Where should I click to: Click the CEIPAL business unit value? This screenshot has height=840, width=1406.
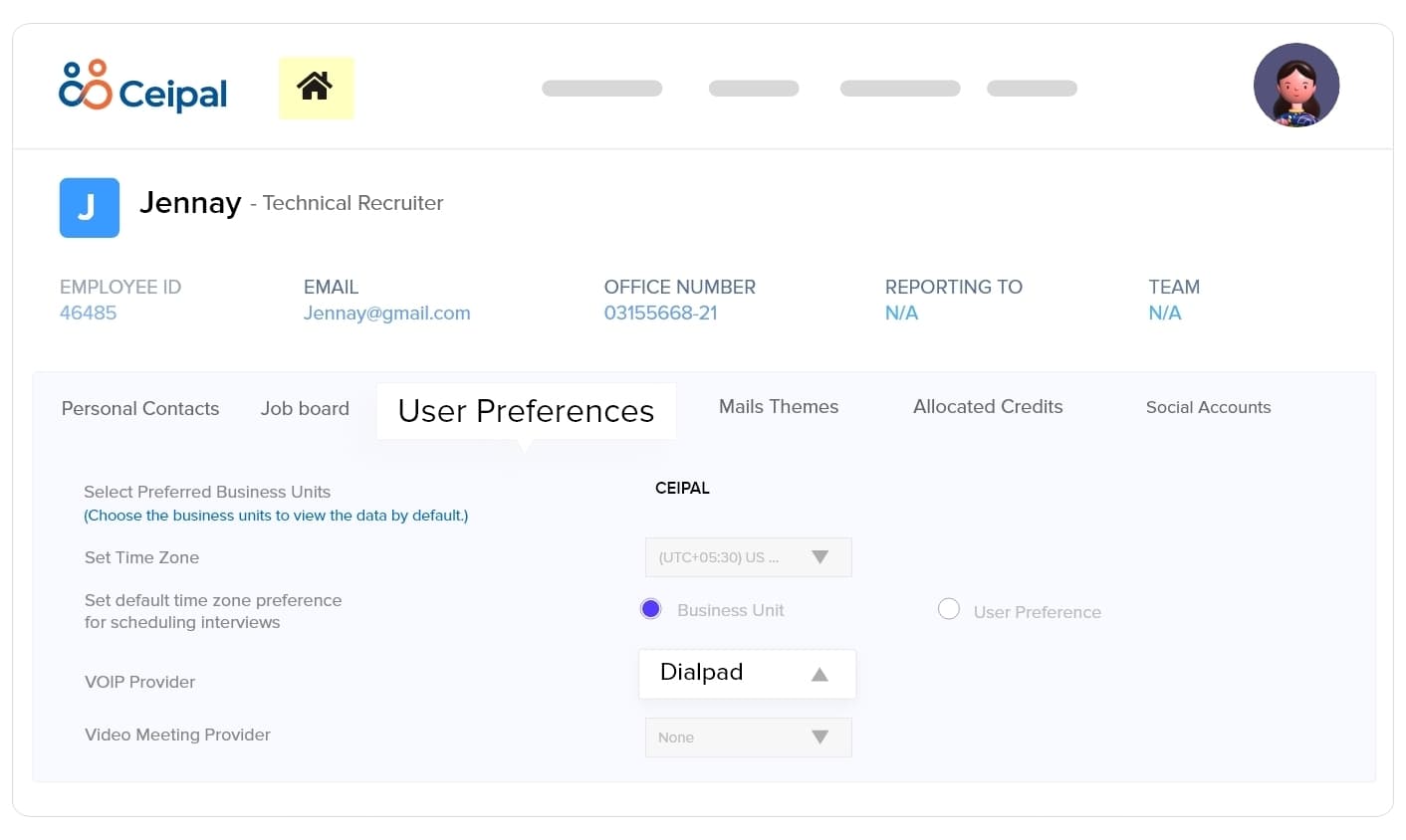[682, 489]
